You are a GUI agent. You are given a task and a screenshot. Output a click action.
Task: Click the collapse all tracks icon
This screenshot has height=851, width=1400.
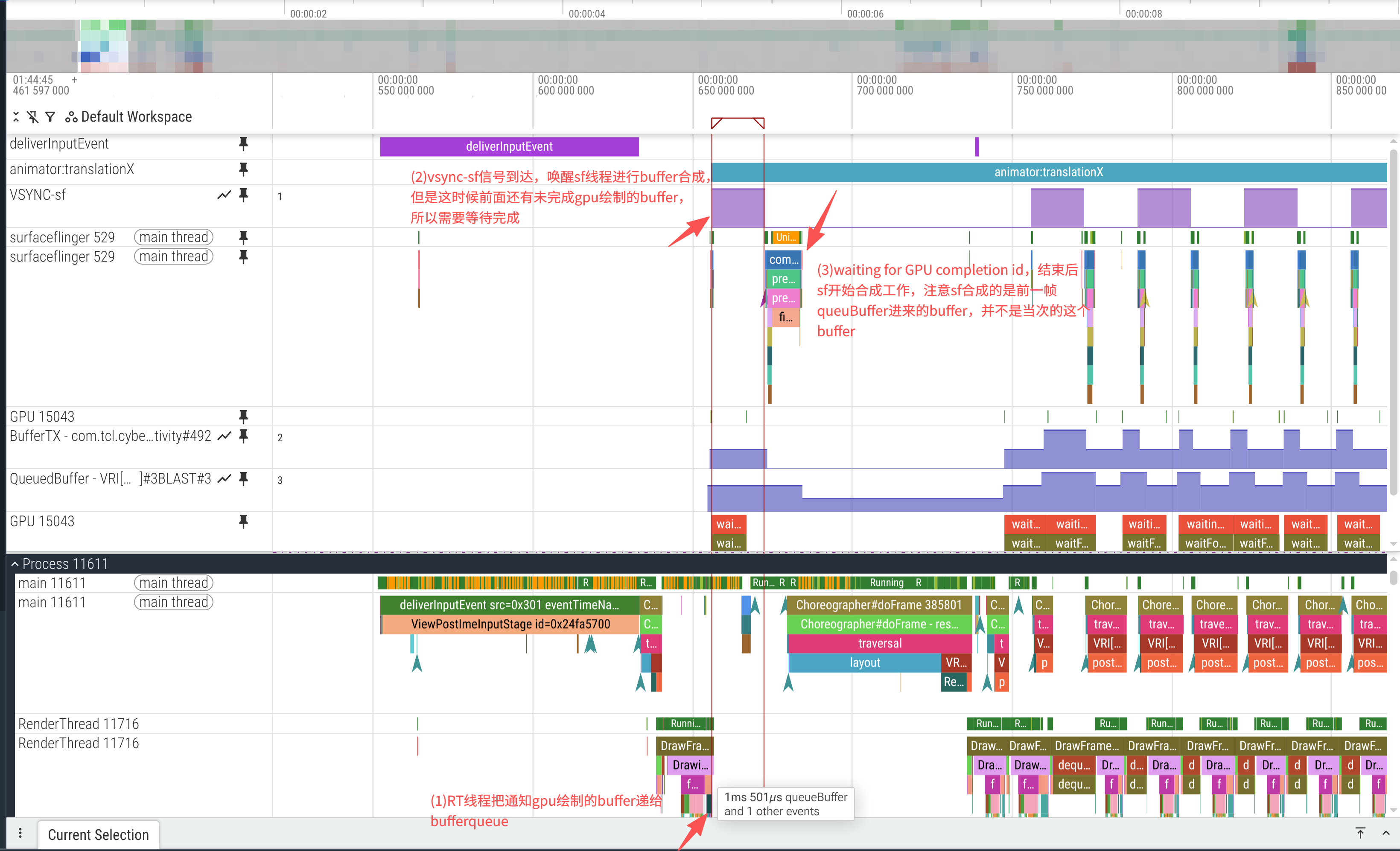[x=16, y=117]
